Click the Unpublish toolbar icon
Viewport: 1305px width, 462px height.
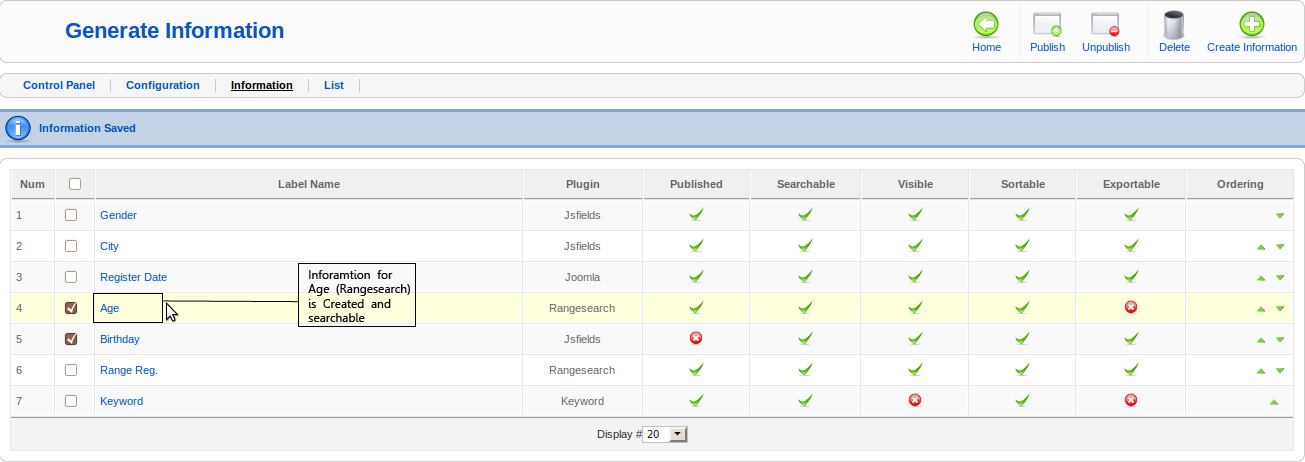[x=1105, y=25]
